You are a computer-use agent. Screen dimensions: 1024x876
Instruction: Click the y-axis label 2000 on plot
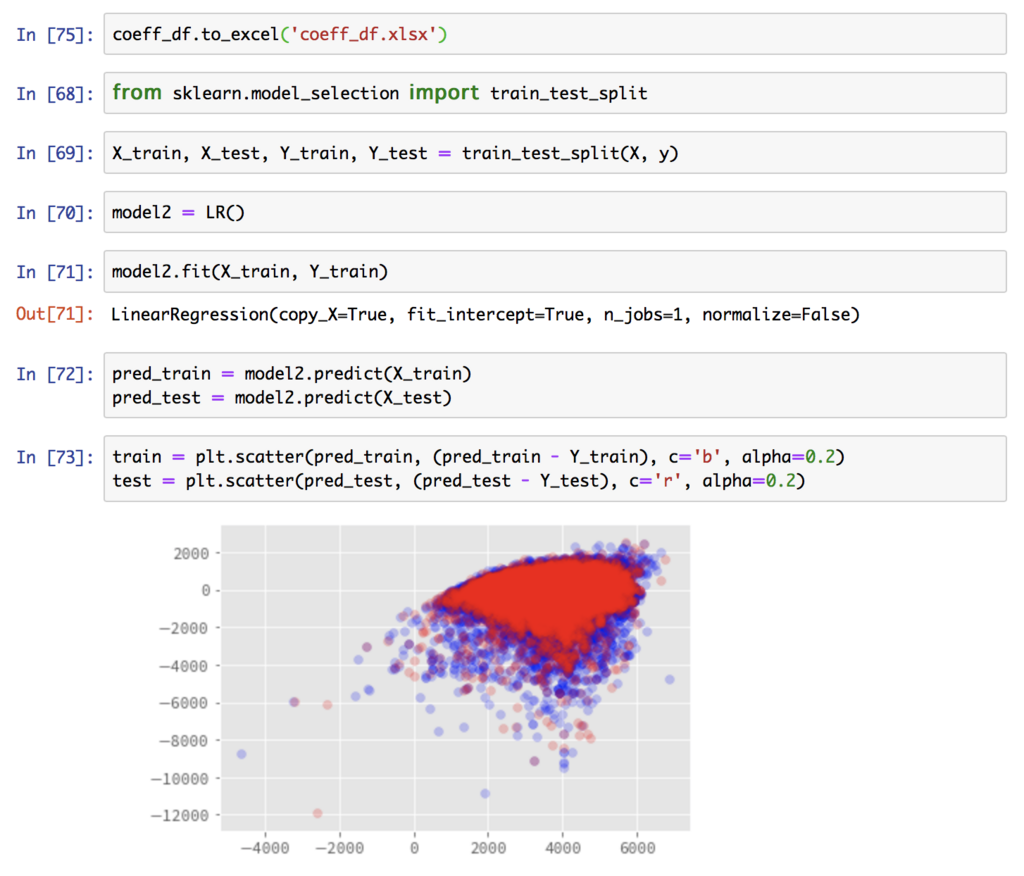coord(191,554)
